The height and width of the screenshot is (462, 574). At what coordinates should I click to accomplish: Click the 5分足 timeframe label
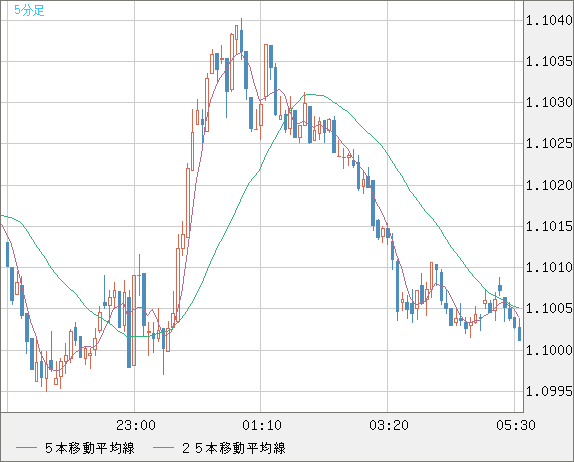[29, 10]
